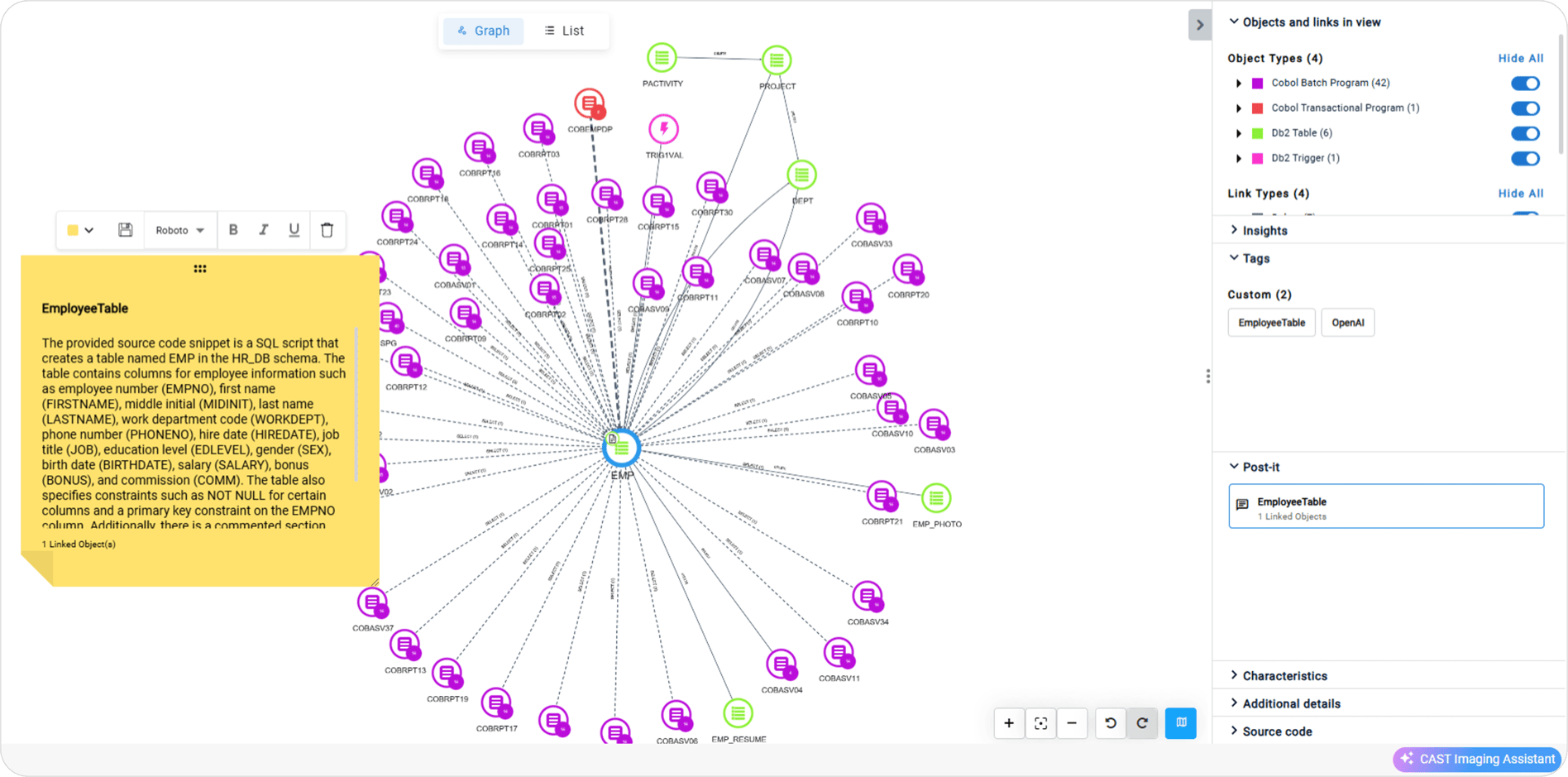The height and width of the screenshot is (777, 1568).
Task: Open the post-it color picker swatch
Action: point(79,230)
